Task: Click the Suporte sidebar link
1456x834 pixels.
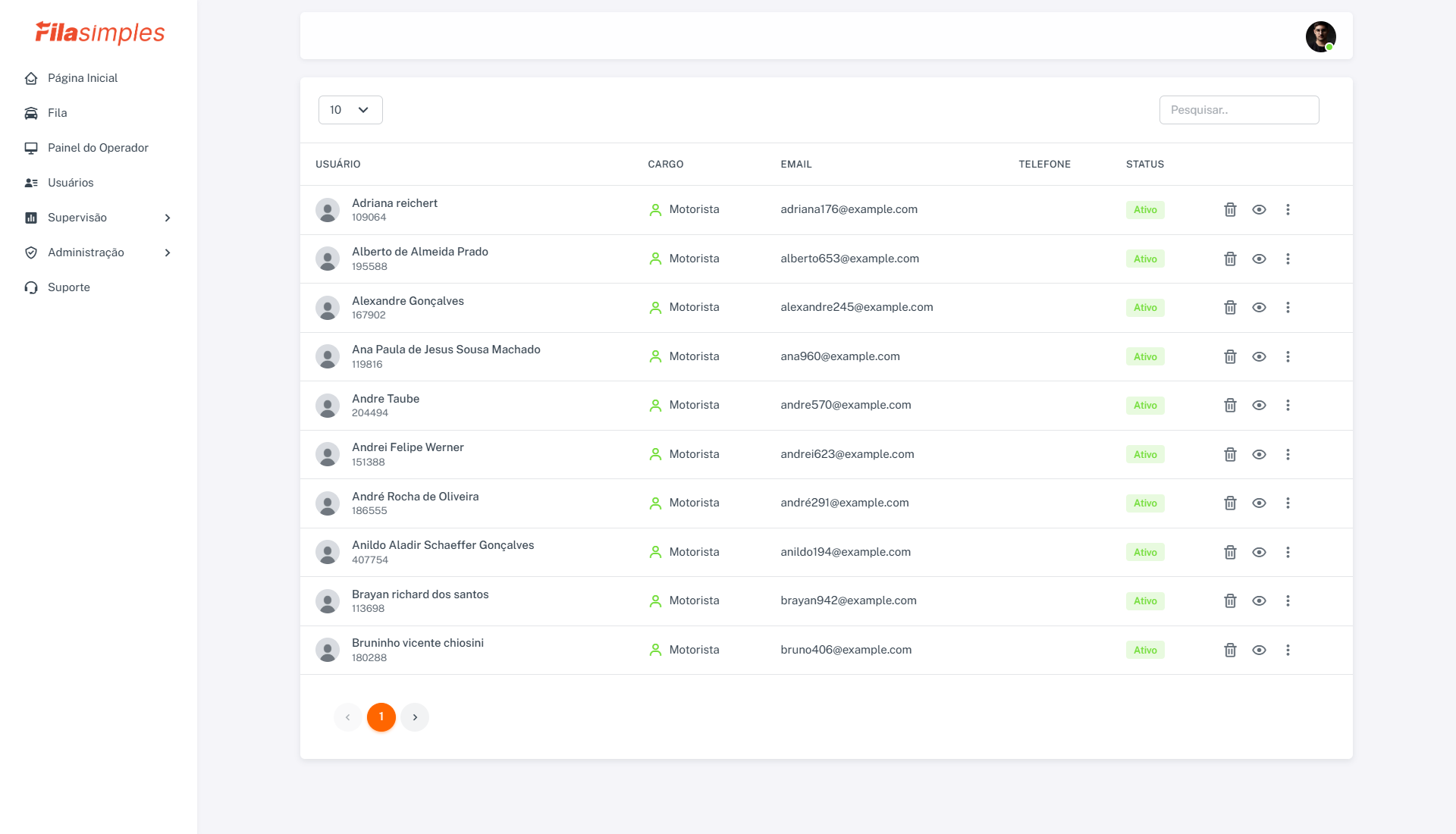Action: pos(68,287)
